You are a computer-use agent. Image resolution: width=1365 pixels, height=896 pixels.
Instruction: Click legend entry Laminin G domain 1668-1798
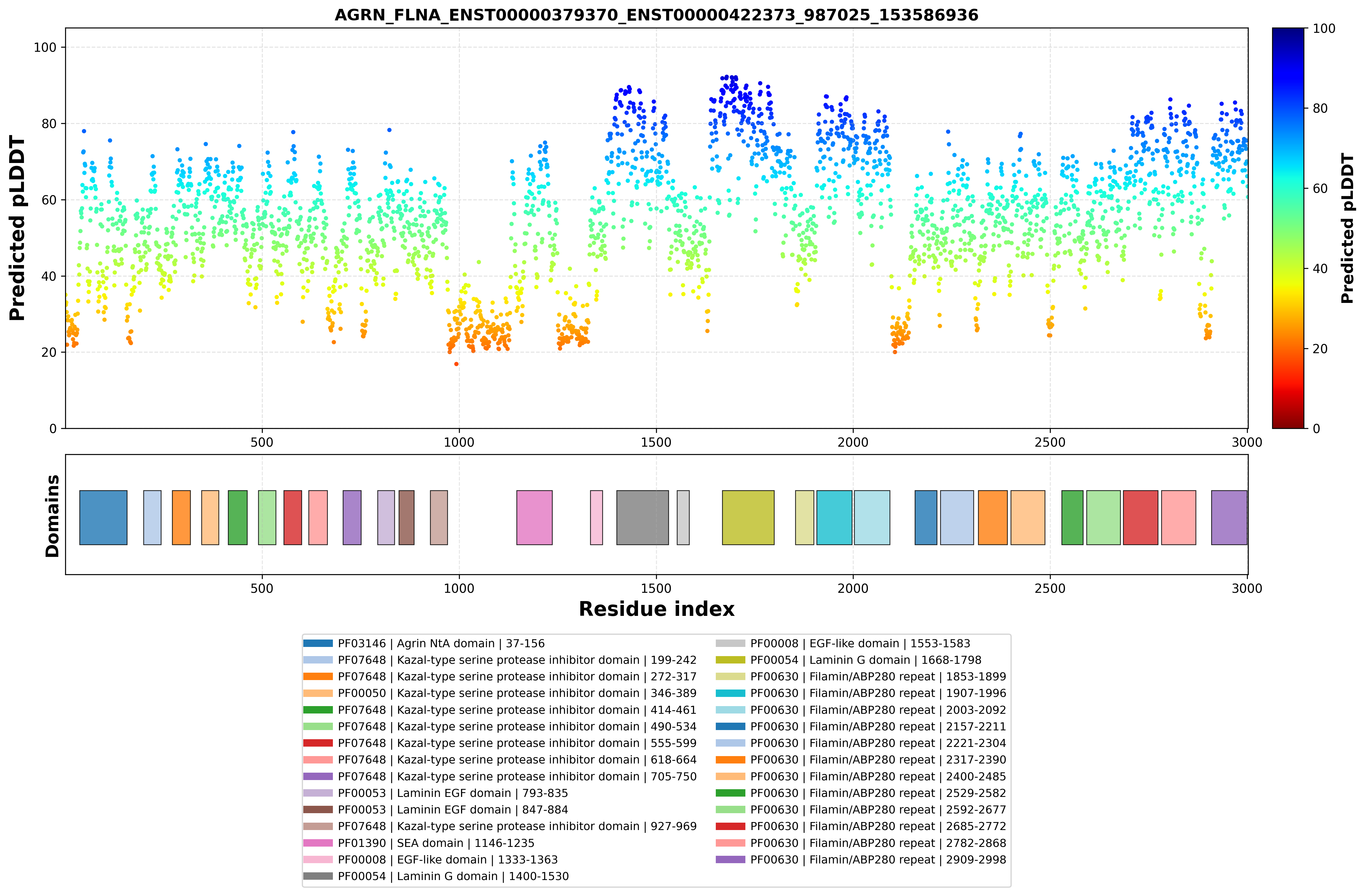pos(849,660)
